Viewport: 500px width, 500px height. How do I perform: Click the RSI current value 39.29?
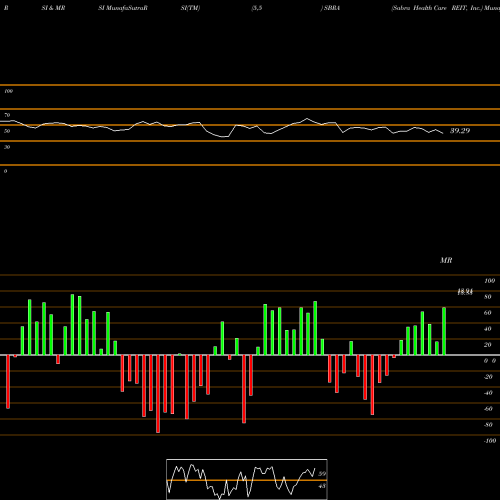coord(460,131)
